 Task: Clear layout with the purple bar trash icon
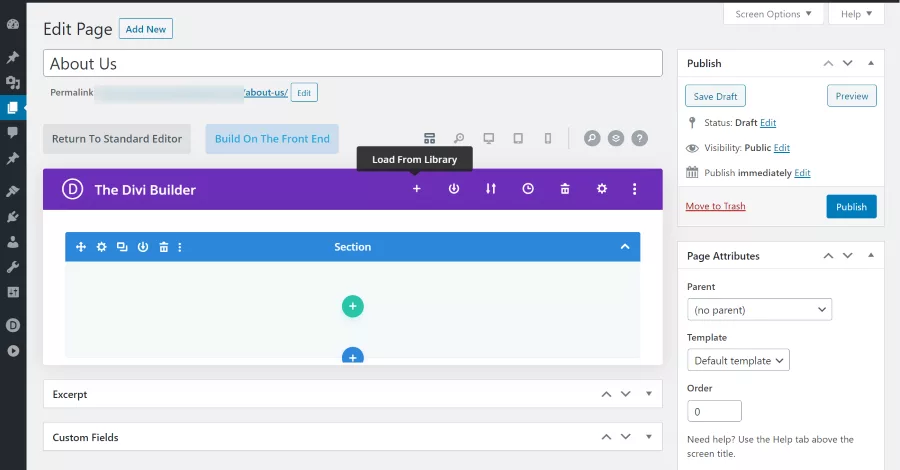coord(565,189)
